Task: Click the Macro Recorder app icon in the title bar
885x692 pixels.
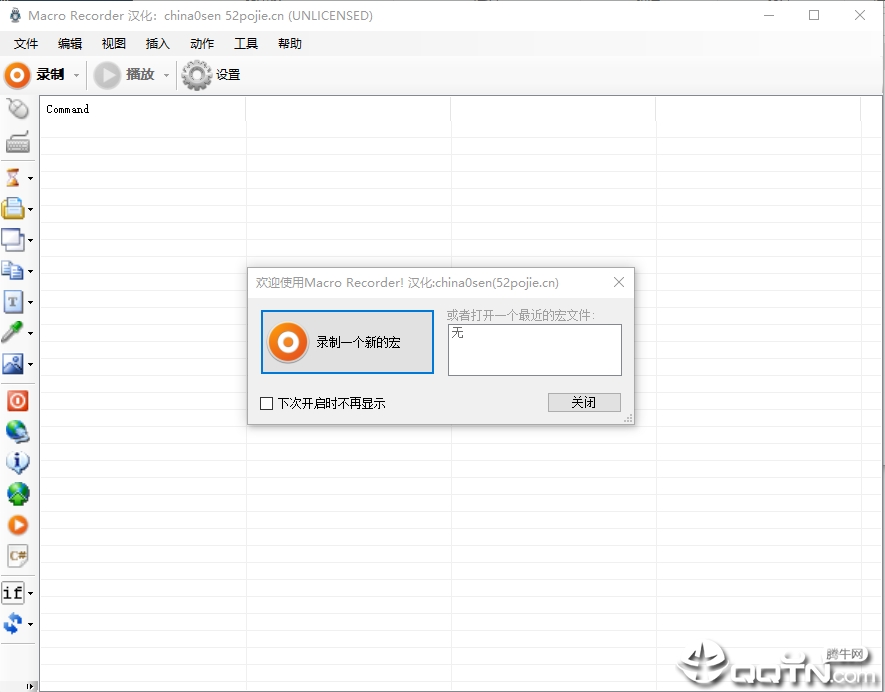Action: coord(15,15)
